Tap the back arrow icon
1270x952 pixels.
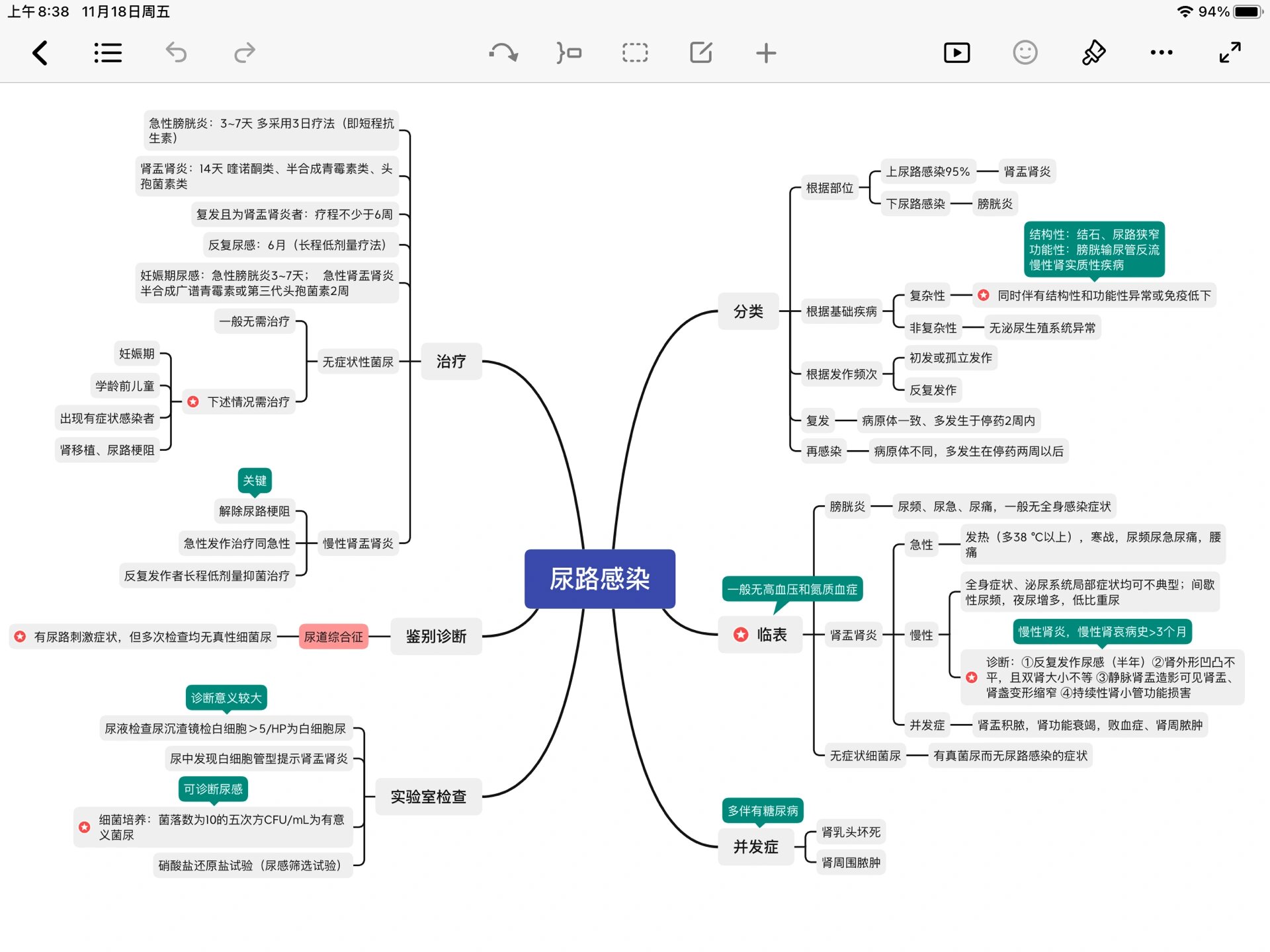click(40, 53)
